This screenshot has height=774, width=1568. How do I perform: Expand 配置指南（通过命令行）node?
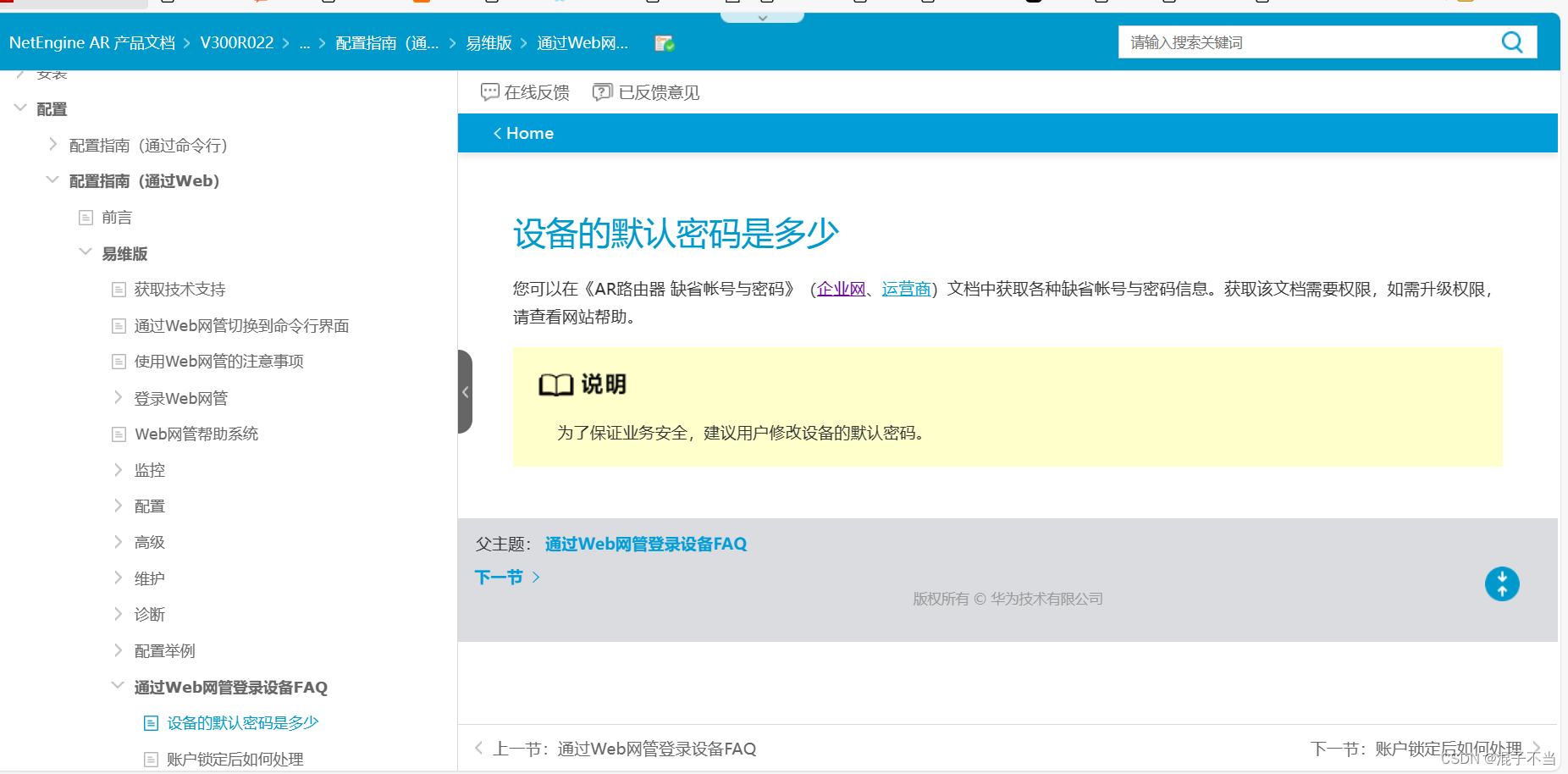click(x=53, y=144)
